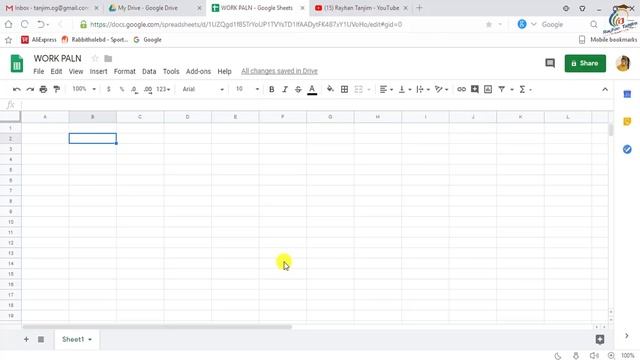640x360 pixels.
Task: Open the Data menu
Action: [149, 71]
